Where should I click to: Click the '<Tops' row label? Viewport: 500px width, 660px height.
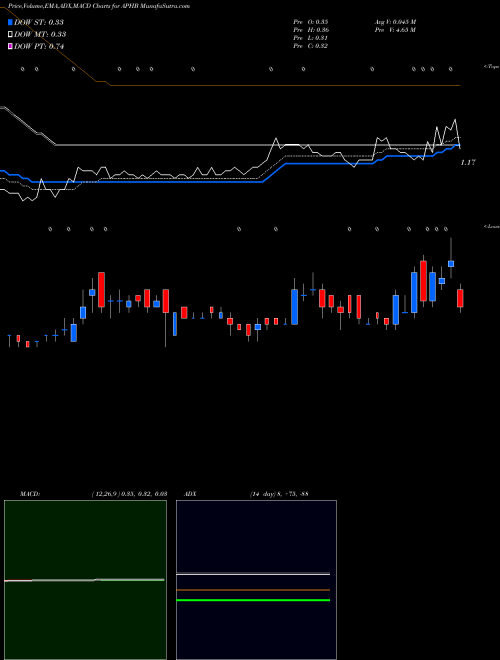point(491,67)
